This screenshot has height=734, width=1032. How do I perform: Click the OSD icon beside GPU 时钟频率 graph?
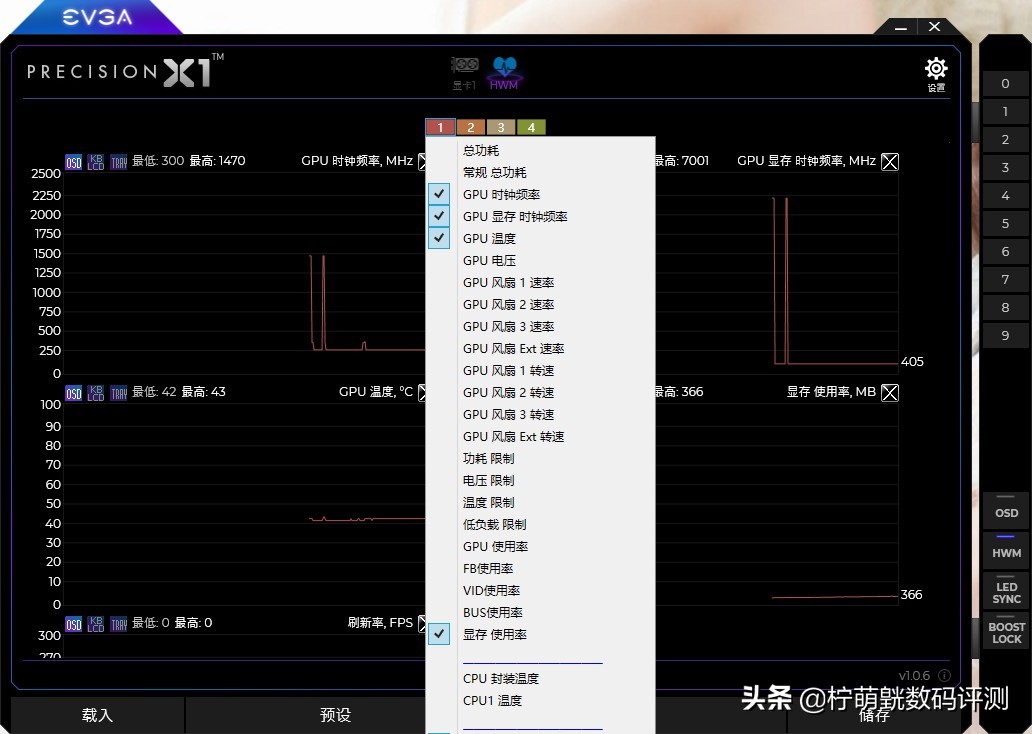tap(73, 161)
